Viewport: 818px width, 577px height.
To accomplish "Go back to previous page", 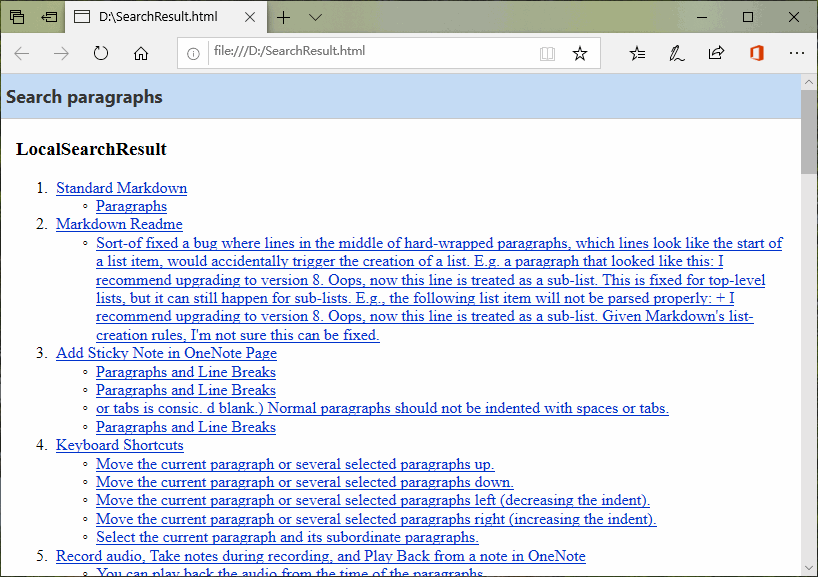I will click(x=22, y=53).
